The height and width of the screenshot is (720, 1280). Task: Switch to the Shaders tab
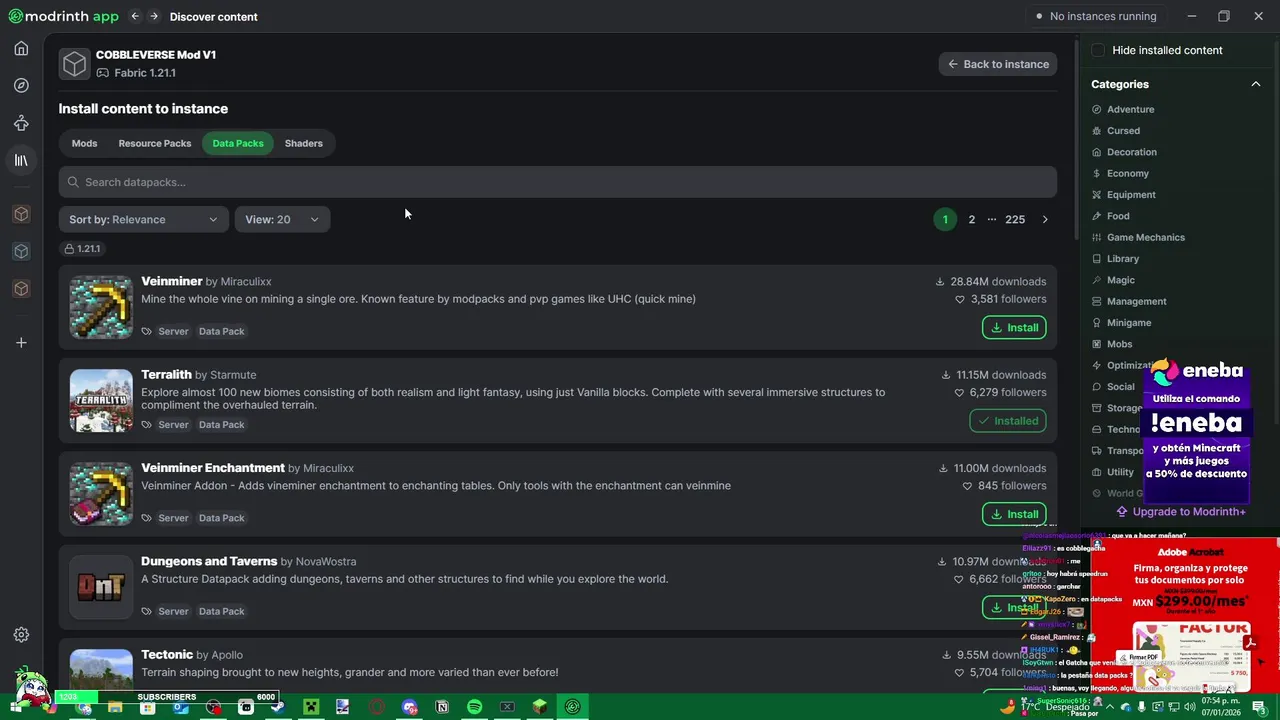pyautogui.click(x=303, y=143)
